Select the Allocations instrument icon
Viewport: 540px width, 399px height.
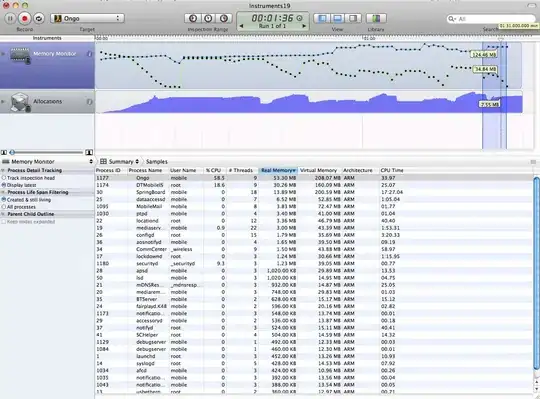pos(21,102)
